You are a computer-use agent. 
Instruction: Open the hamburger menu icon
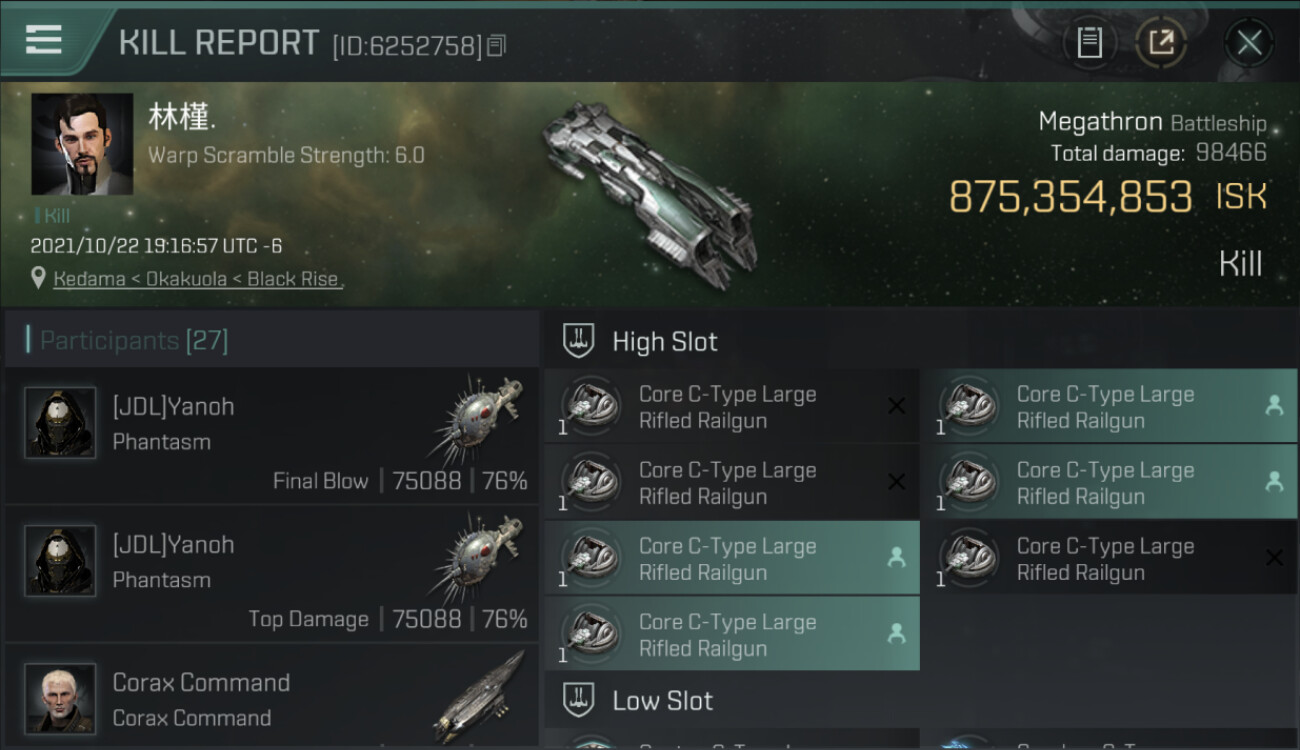pos(43,39)
